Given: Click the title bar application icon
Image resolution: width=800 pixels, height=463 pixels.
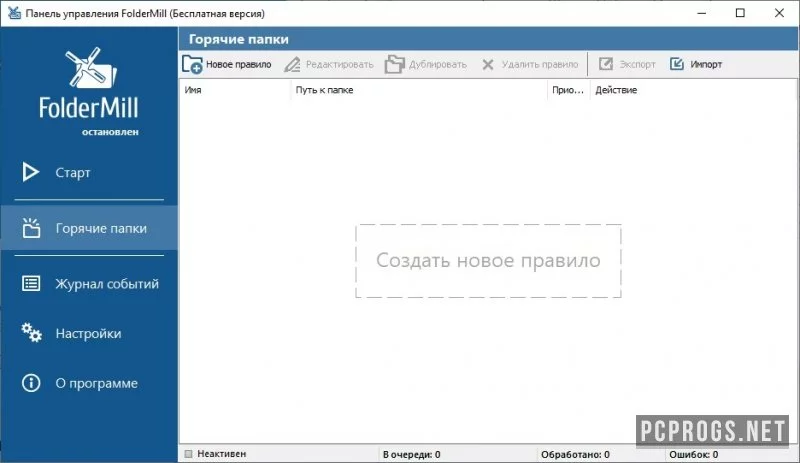Looking at the screenshot, I should [x=14, y=13].
